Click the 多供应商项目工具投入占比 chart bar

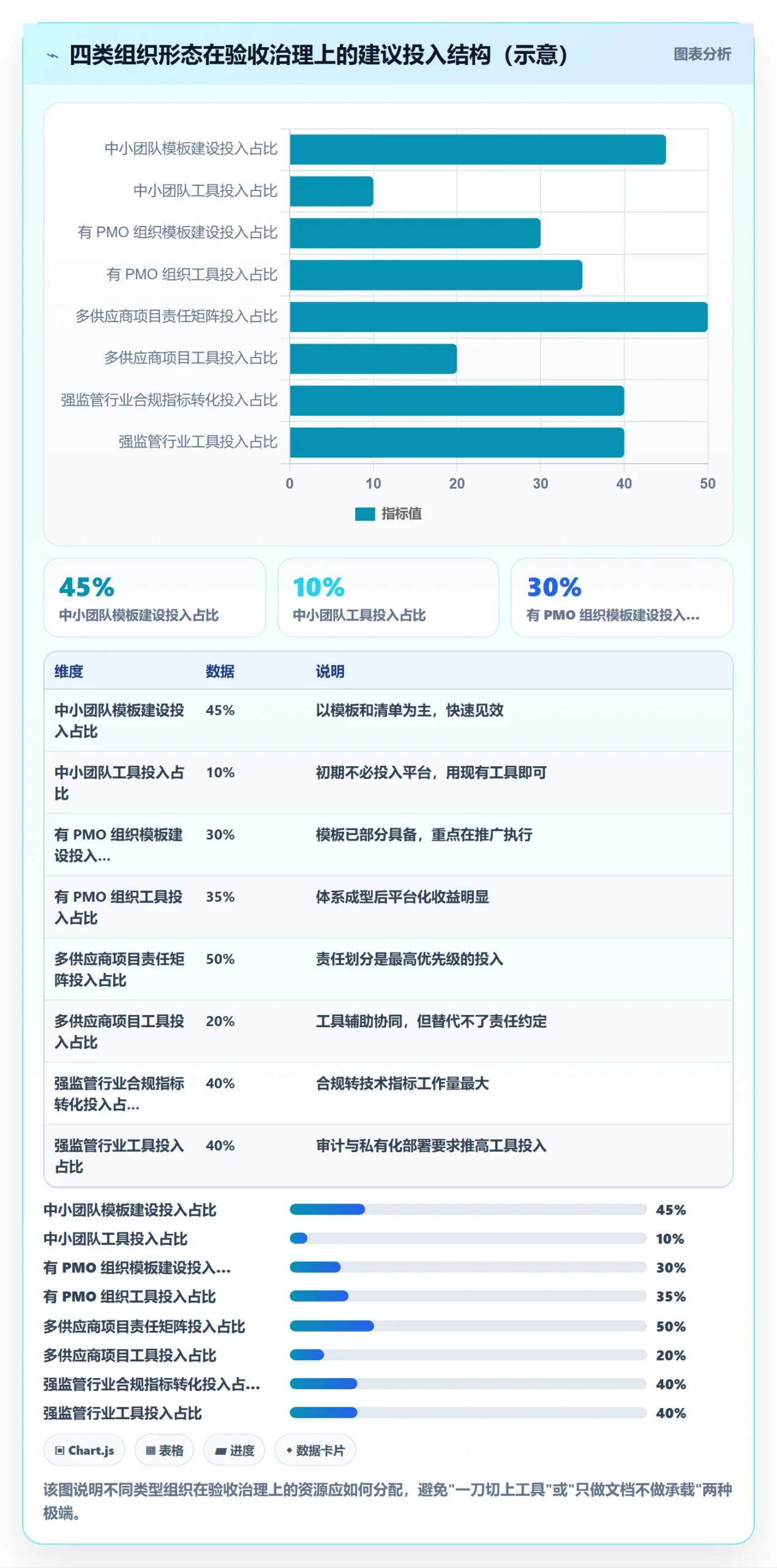373,358
